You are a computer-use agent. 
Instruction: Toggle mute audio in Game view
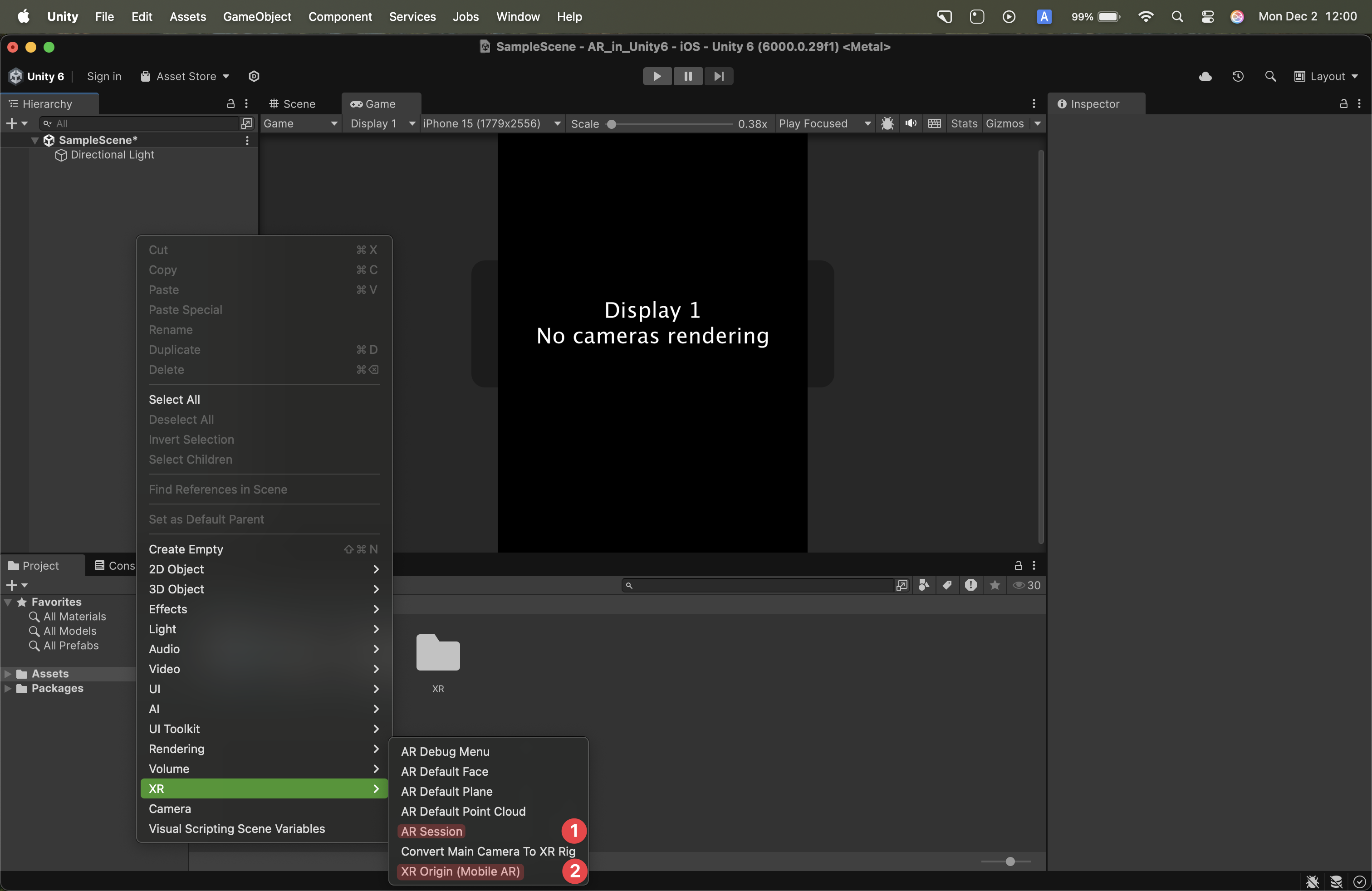coord(911,123)
